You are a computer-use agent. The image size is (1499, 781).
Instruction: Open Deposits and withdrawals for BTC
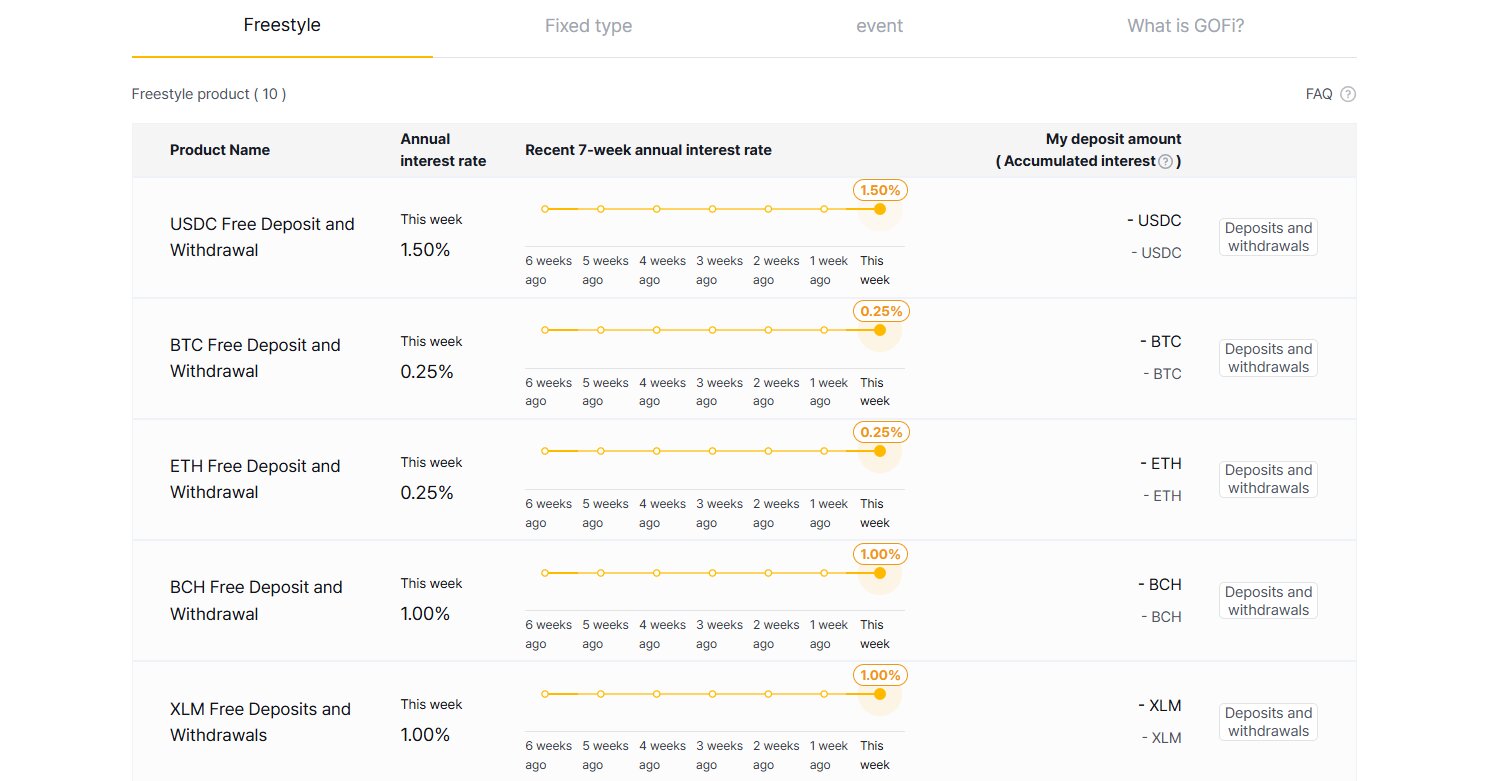[1268, 358]
